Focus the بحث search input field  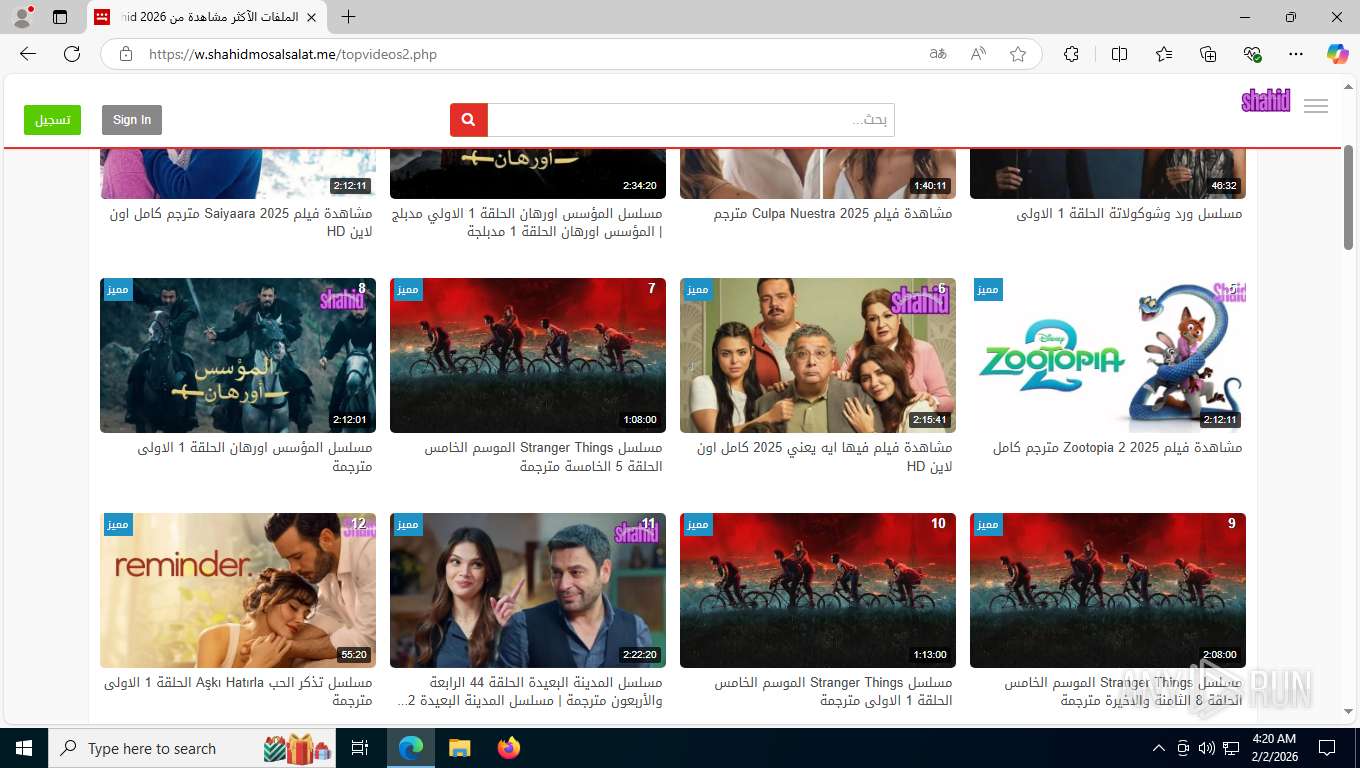coord(690,120)
